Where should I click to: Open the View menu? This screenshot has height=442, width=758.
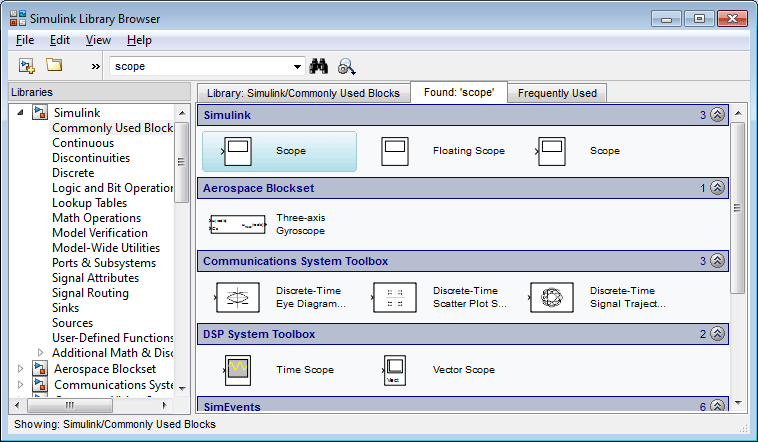point(99,40)
